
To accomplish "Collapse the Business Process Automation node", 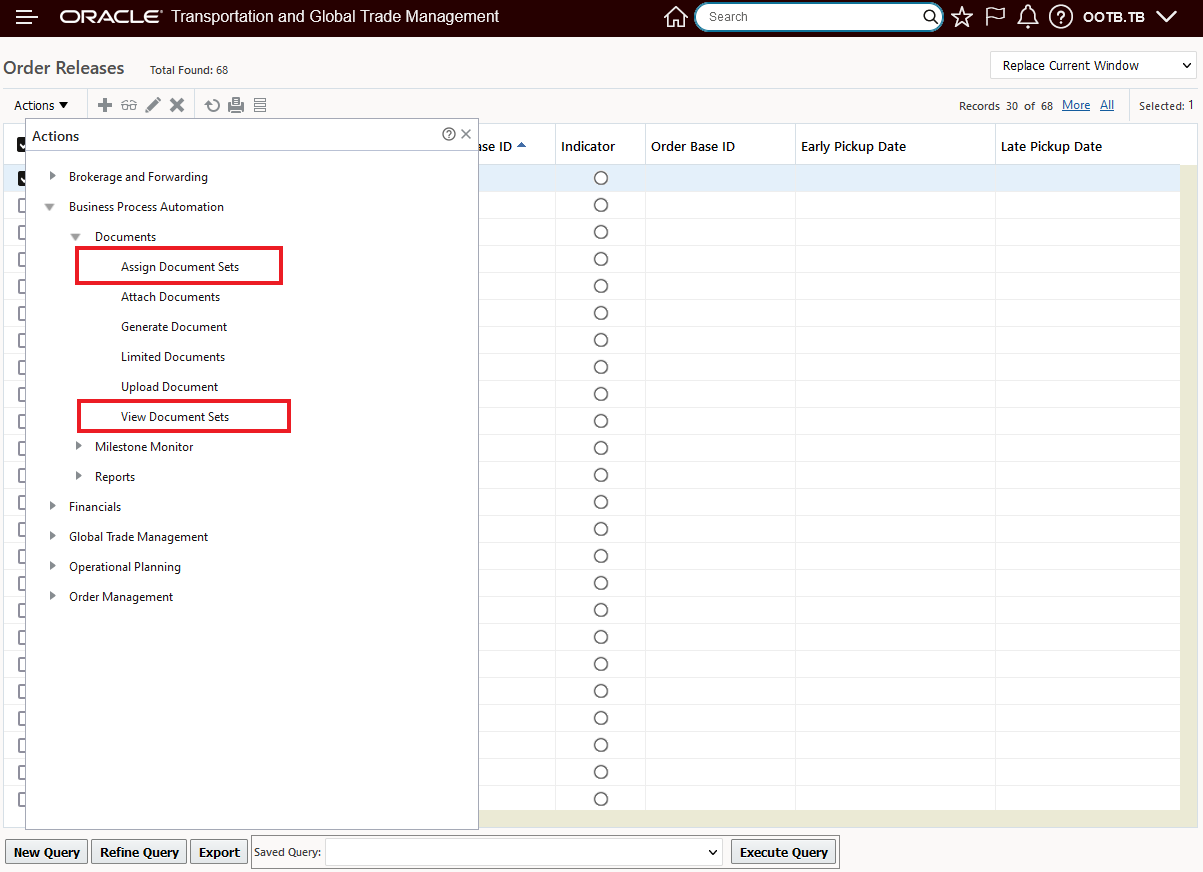I will (50, 207).
